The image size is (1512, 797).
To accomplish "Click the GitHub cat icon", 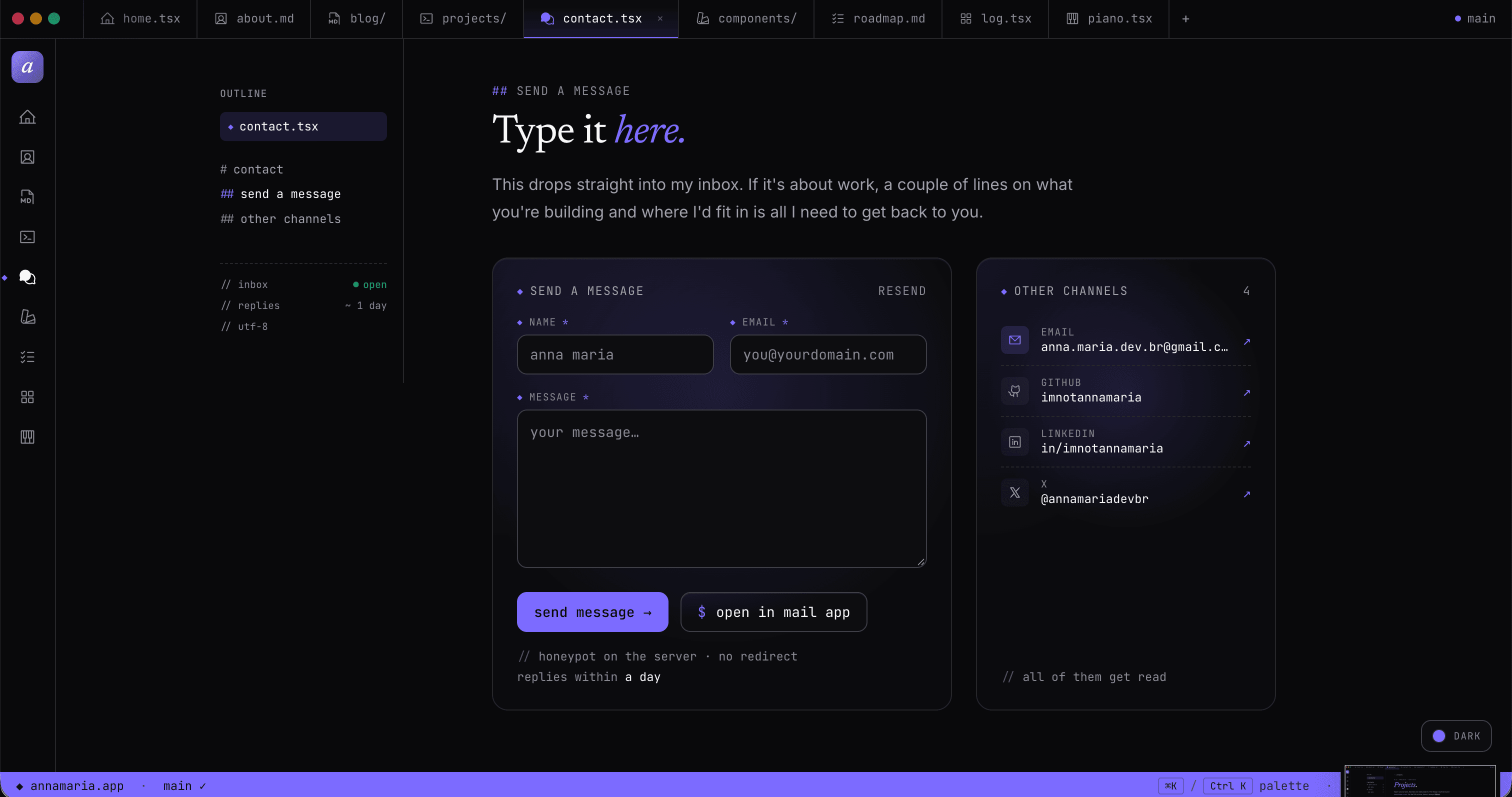I will pos(1015,391).
